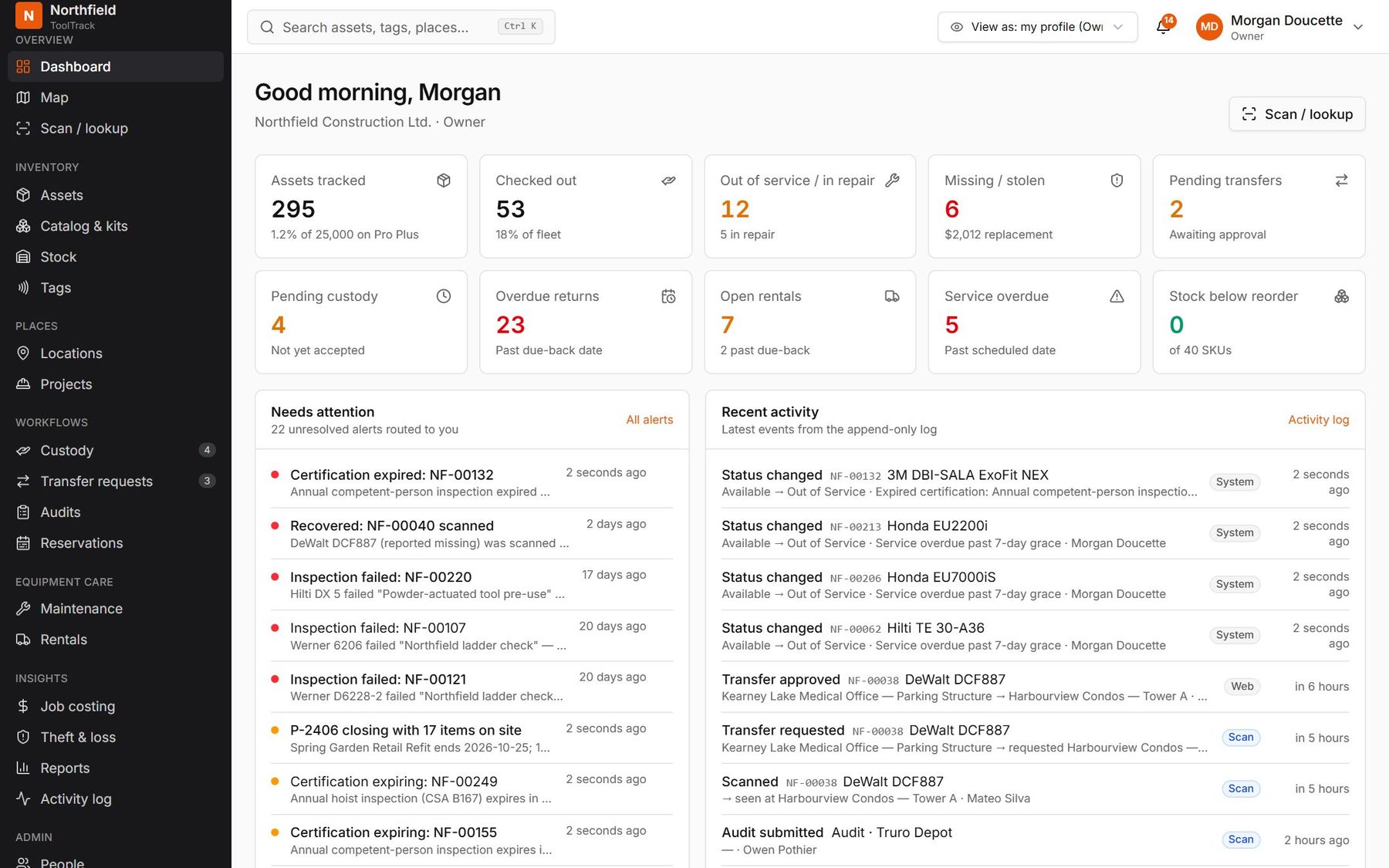Viewport: 1389px width, 868px height.
Task: Click the Missing / stolen shield icon
Action: coord(1117,181)
